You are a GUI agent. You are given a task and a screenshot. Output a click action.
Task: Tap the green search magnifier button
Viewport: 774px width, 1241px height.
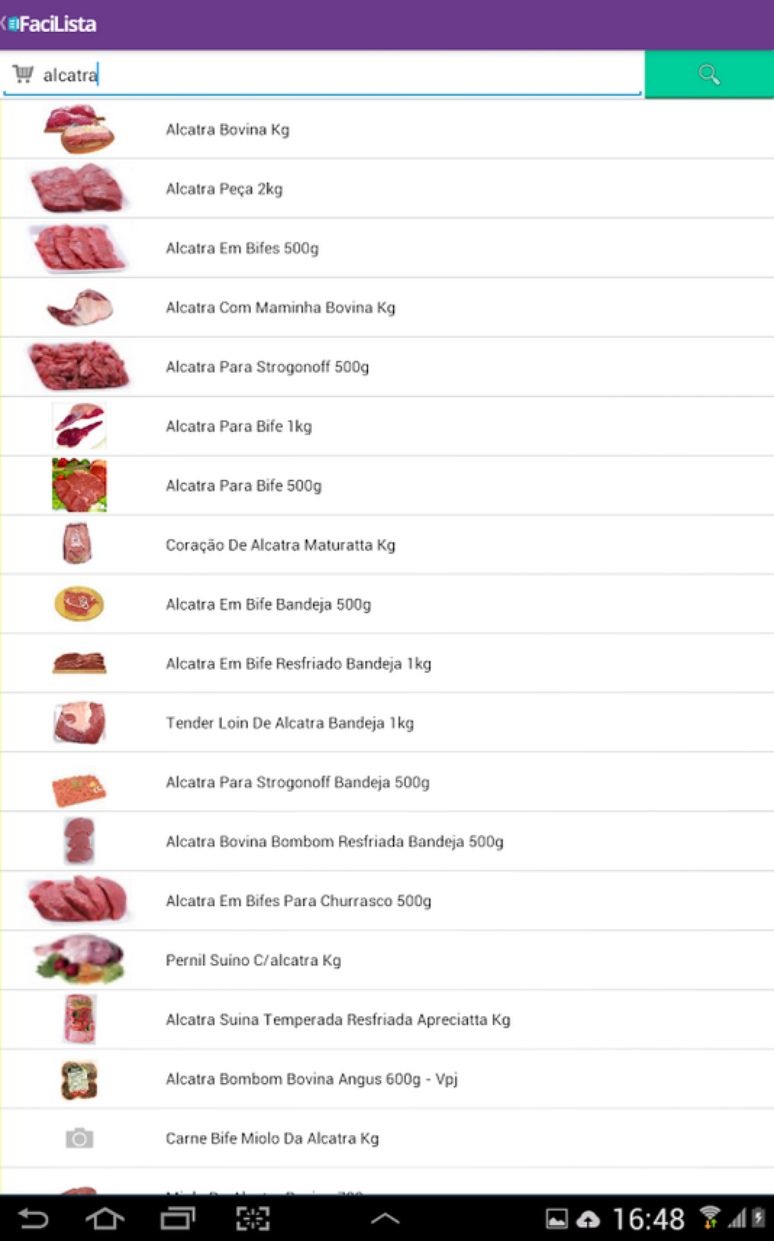[709, 74]
